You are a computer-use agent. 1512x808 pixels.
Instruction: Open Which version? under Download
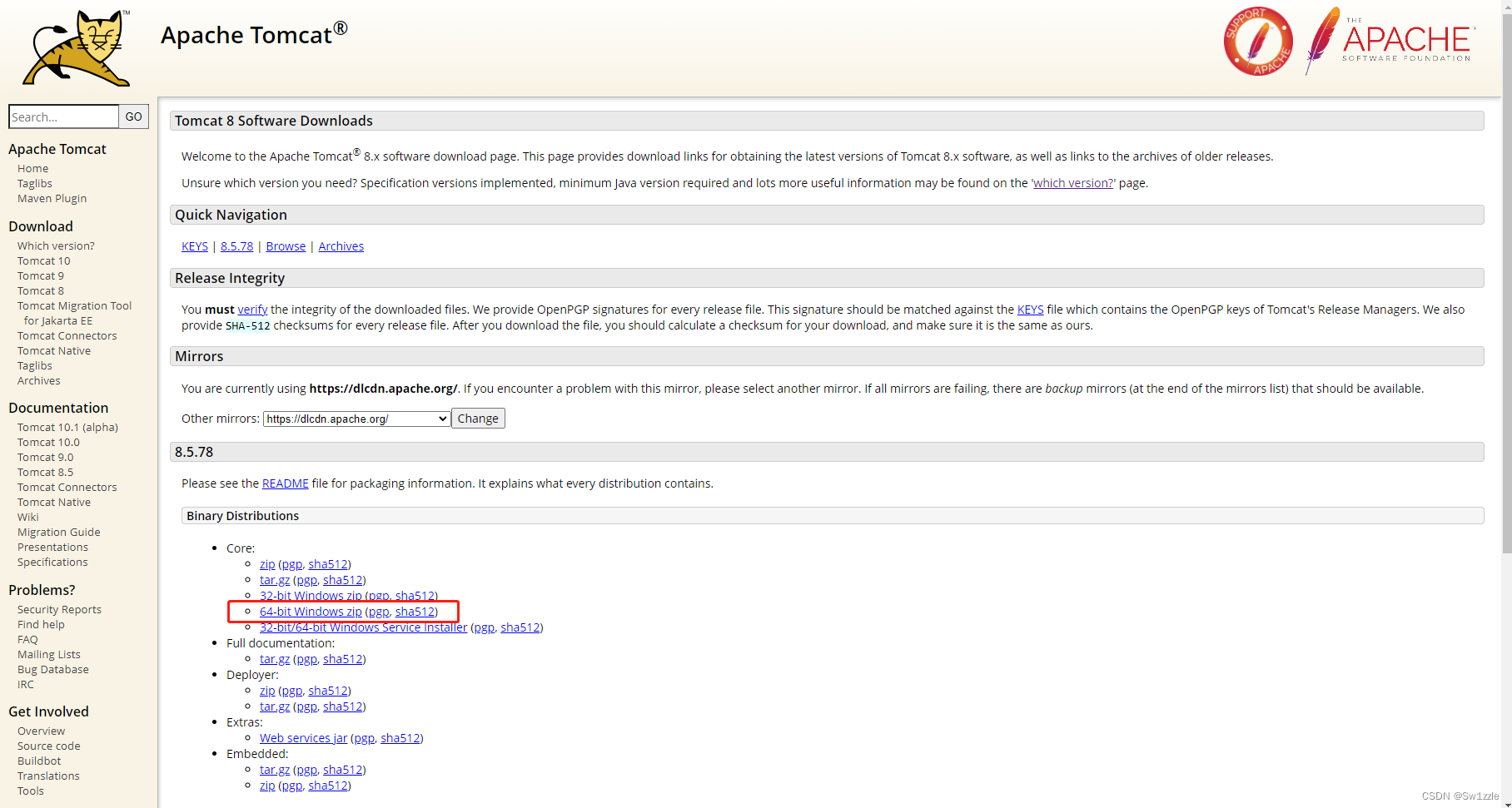(x=56, y=245)
